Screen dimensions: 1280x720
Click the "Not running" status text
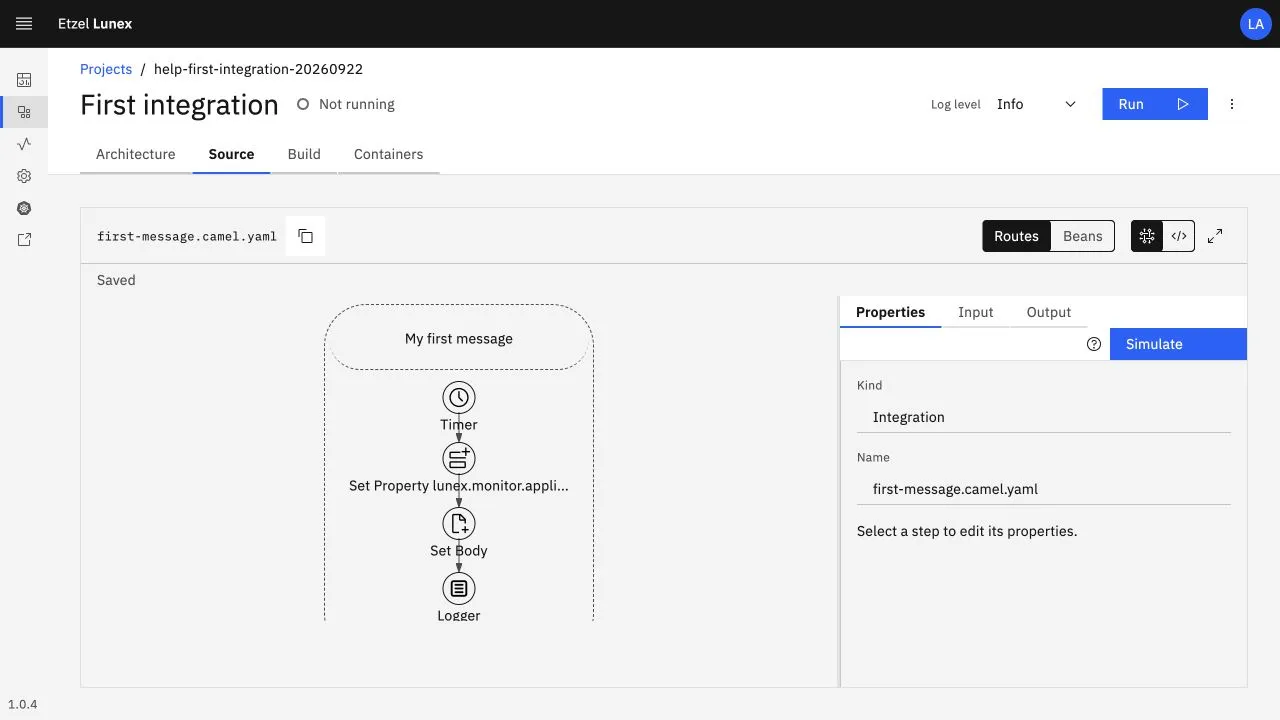point(357,104)
